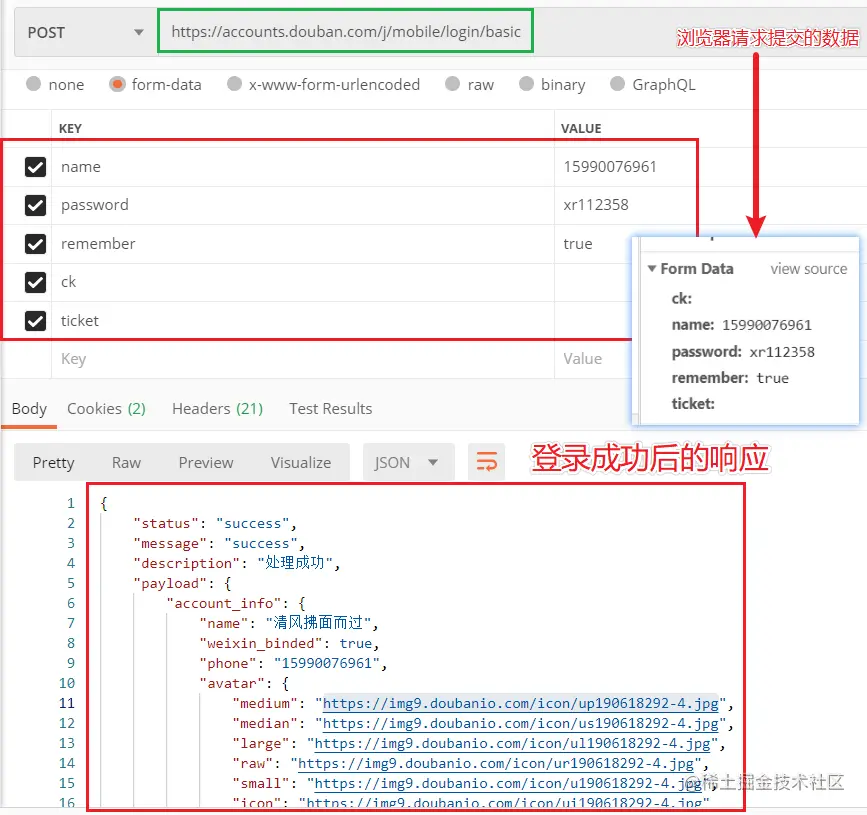The image size is (867, 815).
Task: Click the KEY column header
Action: point(70,128)
